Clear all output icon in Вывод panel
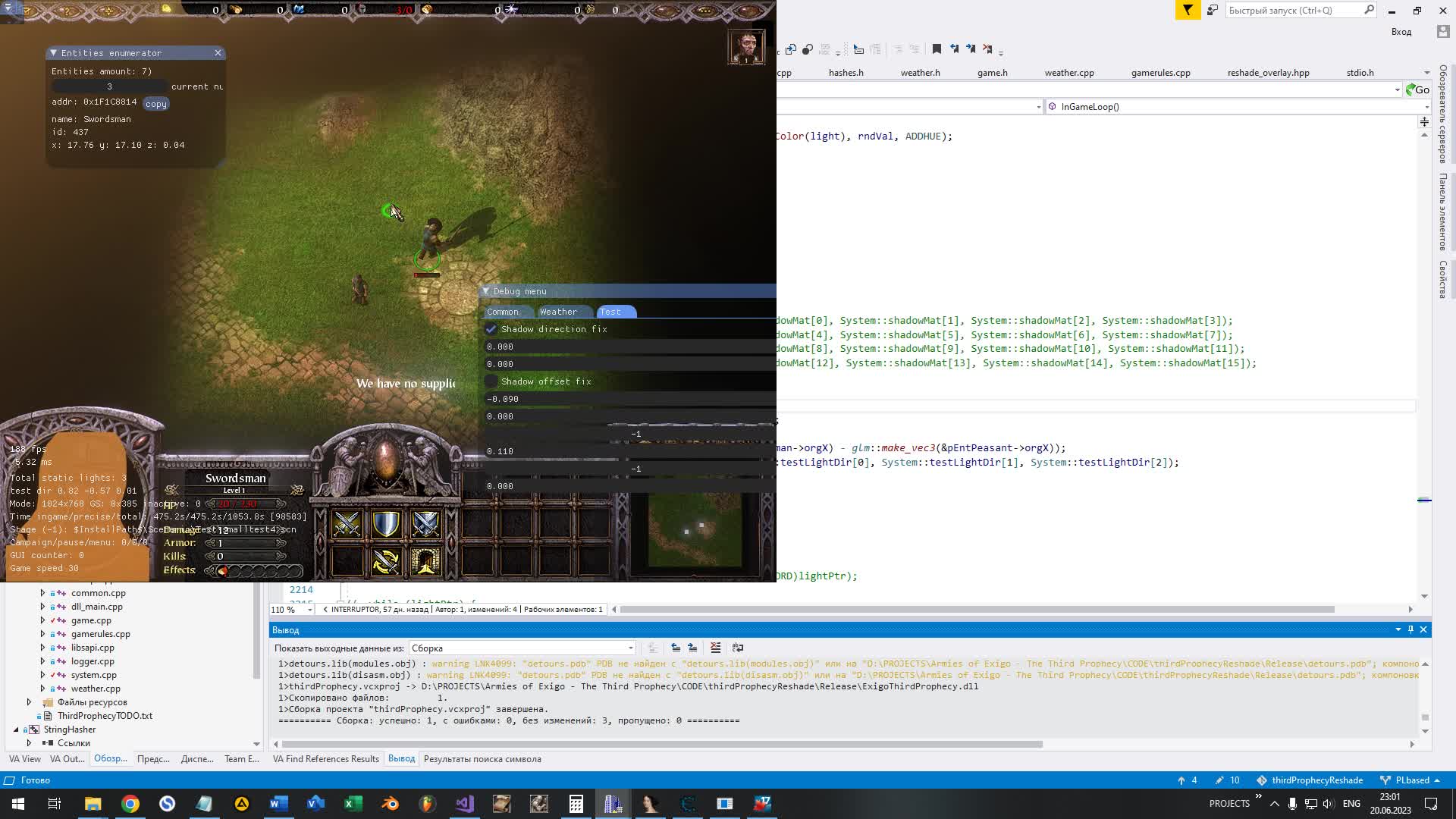Image resolution: width=1456 pixels, height=819 pixels. (715, 648)
